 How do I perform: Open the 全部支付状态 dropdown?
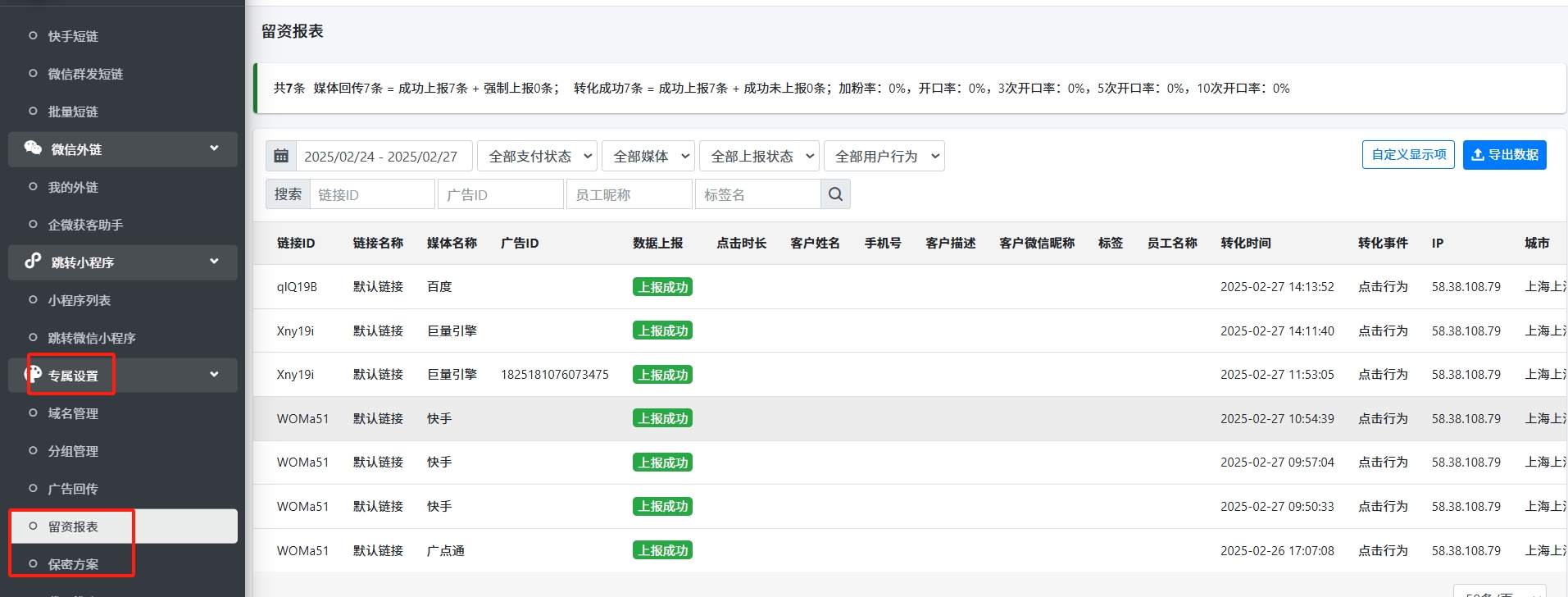pos(538,156)
